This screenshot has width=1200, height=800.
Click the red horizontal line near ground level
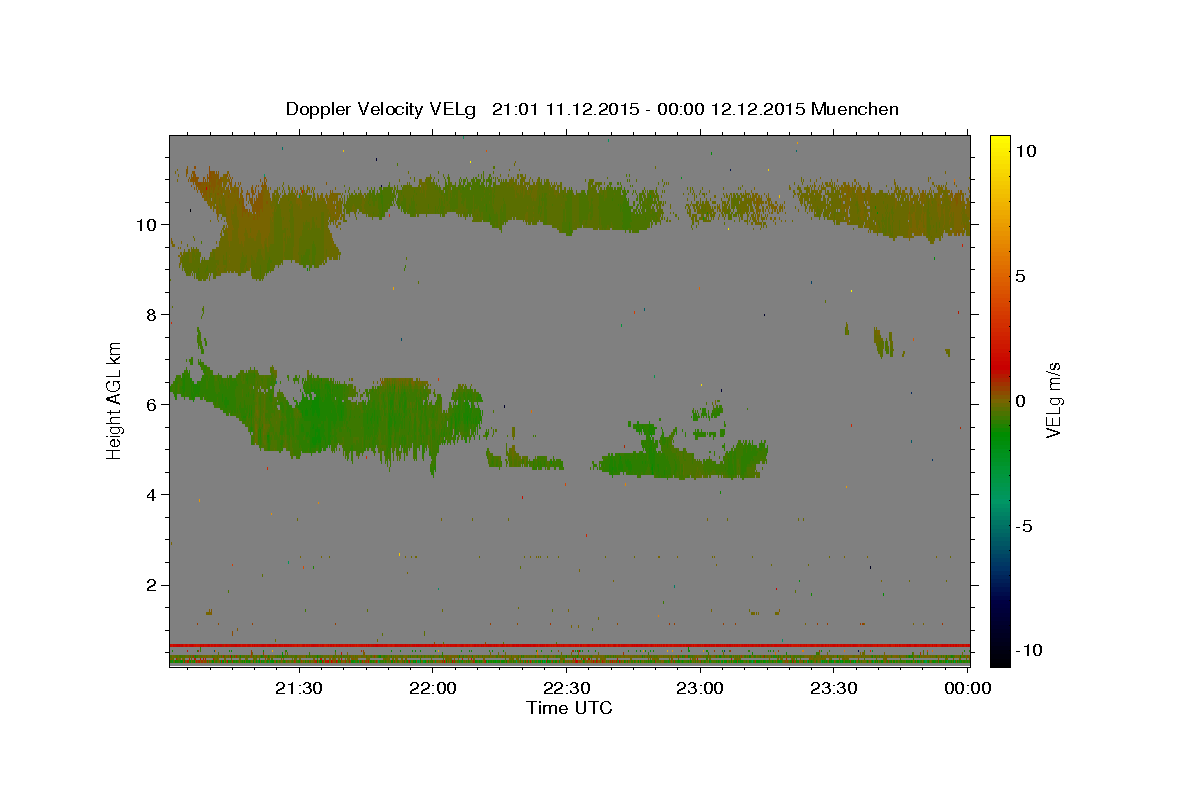tap(570, 645)
